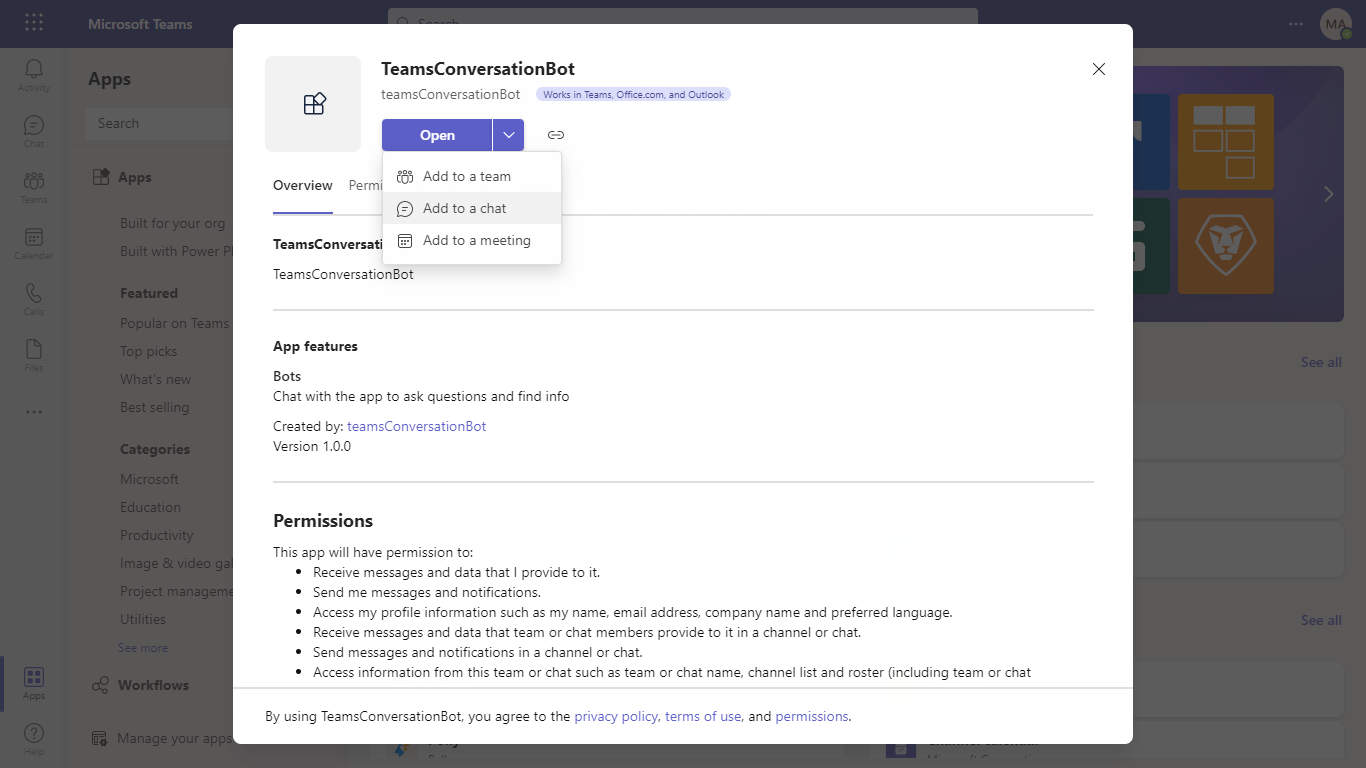Open Teams icon in left rail

pos(34,187)
